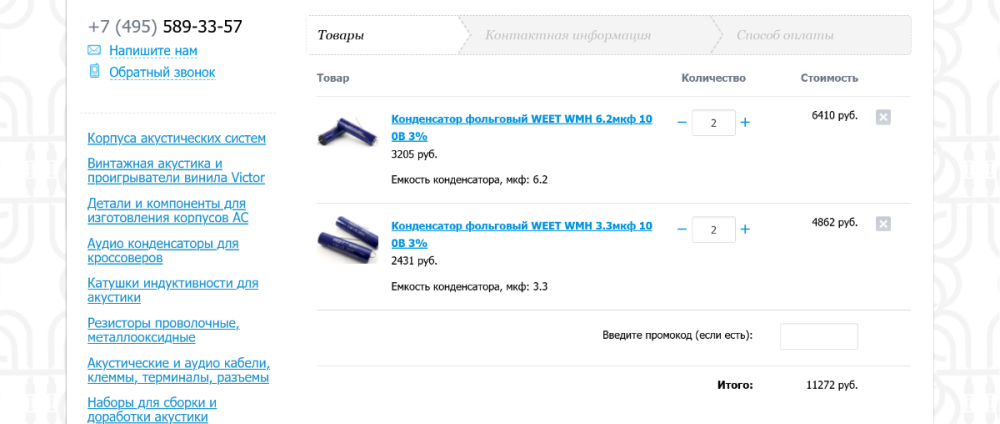Screen dimensions: 1000x424
Task: Click the phone icon beside Обратный звонок
Action: [94, 72]
